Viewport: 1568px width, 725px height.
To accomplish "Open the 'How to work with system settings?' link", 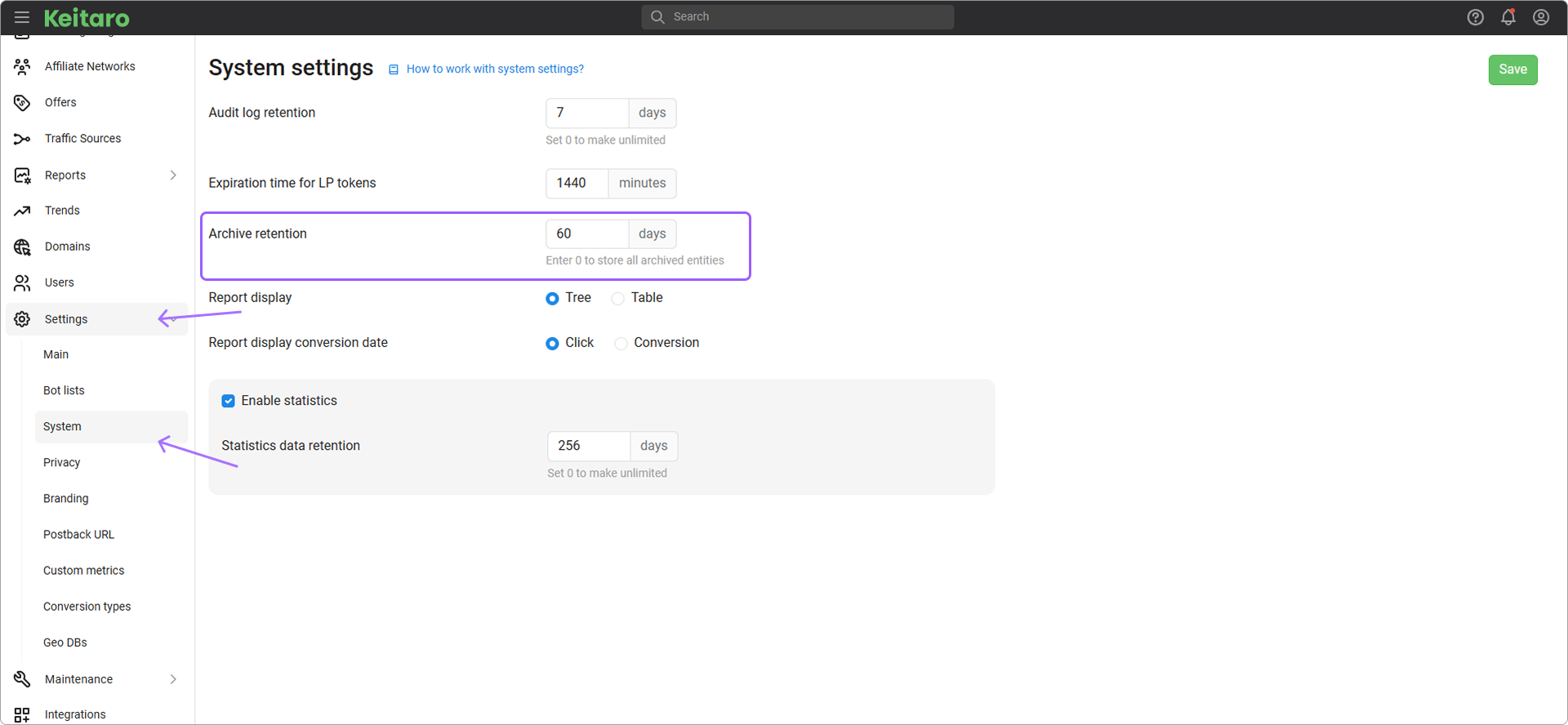I will pos(495,69).
